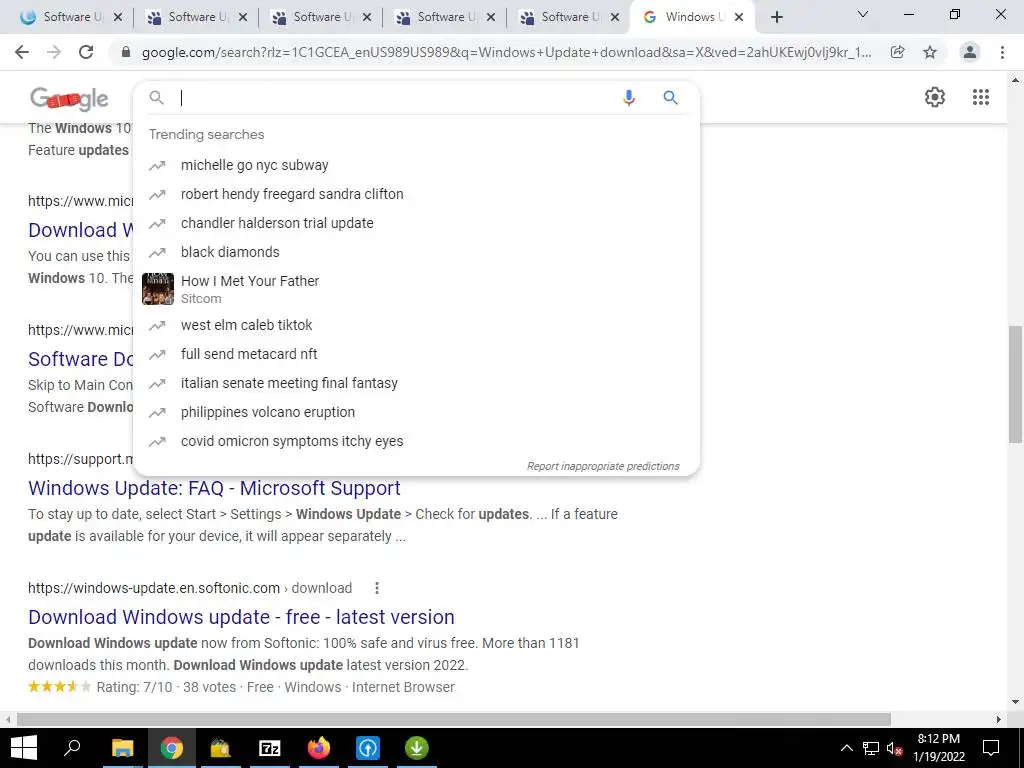Click the horizontal page scrollbar

[454, 719]
